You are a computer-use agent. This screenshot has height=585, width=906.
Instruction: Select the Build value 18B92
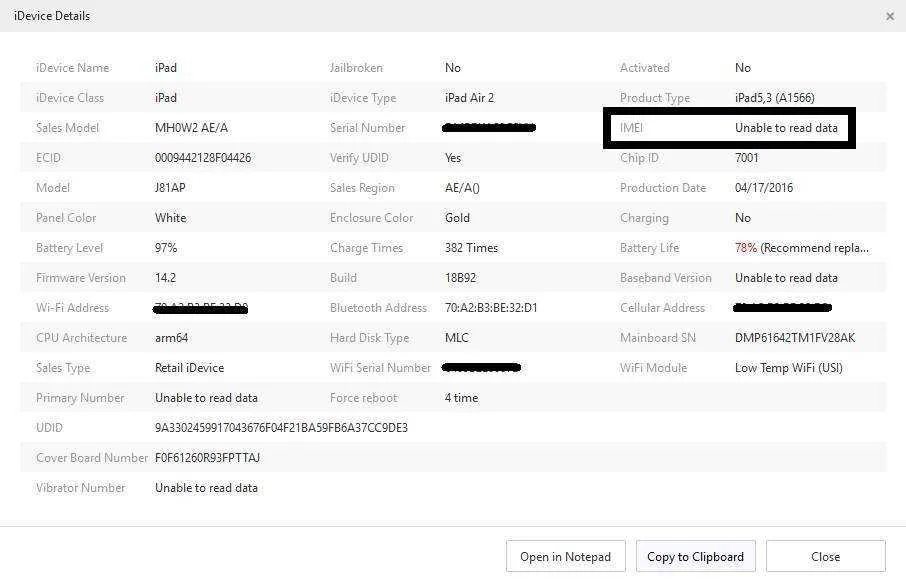tap(461, 278)
